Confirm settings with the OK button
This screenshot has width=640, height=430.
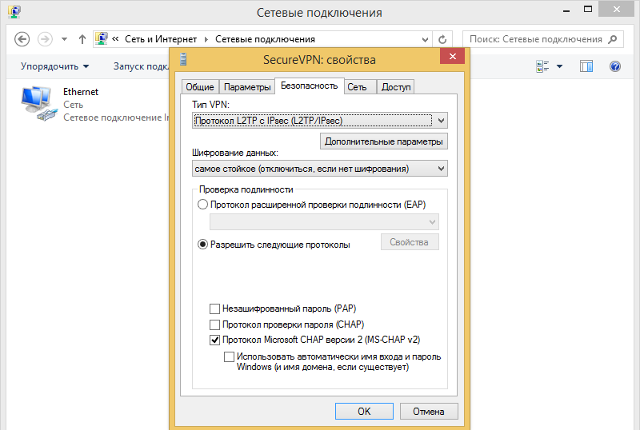364,411
